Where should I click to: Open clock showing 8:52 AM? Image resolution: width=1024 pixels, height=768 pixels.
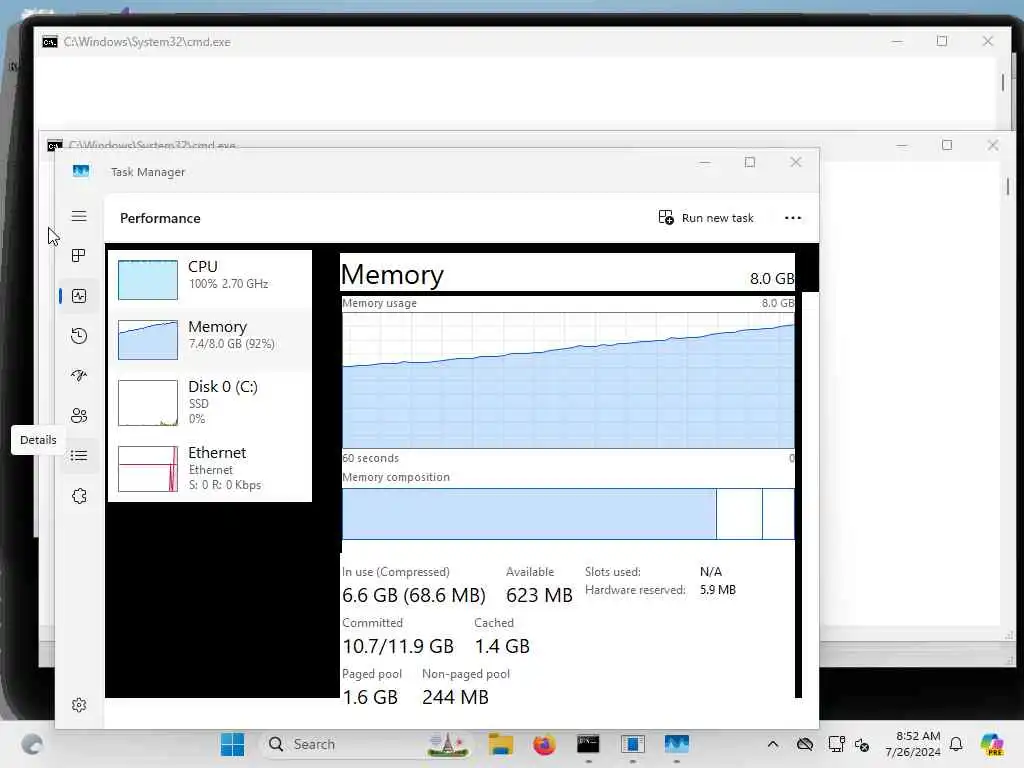coord(912,744)
